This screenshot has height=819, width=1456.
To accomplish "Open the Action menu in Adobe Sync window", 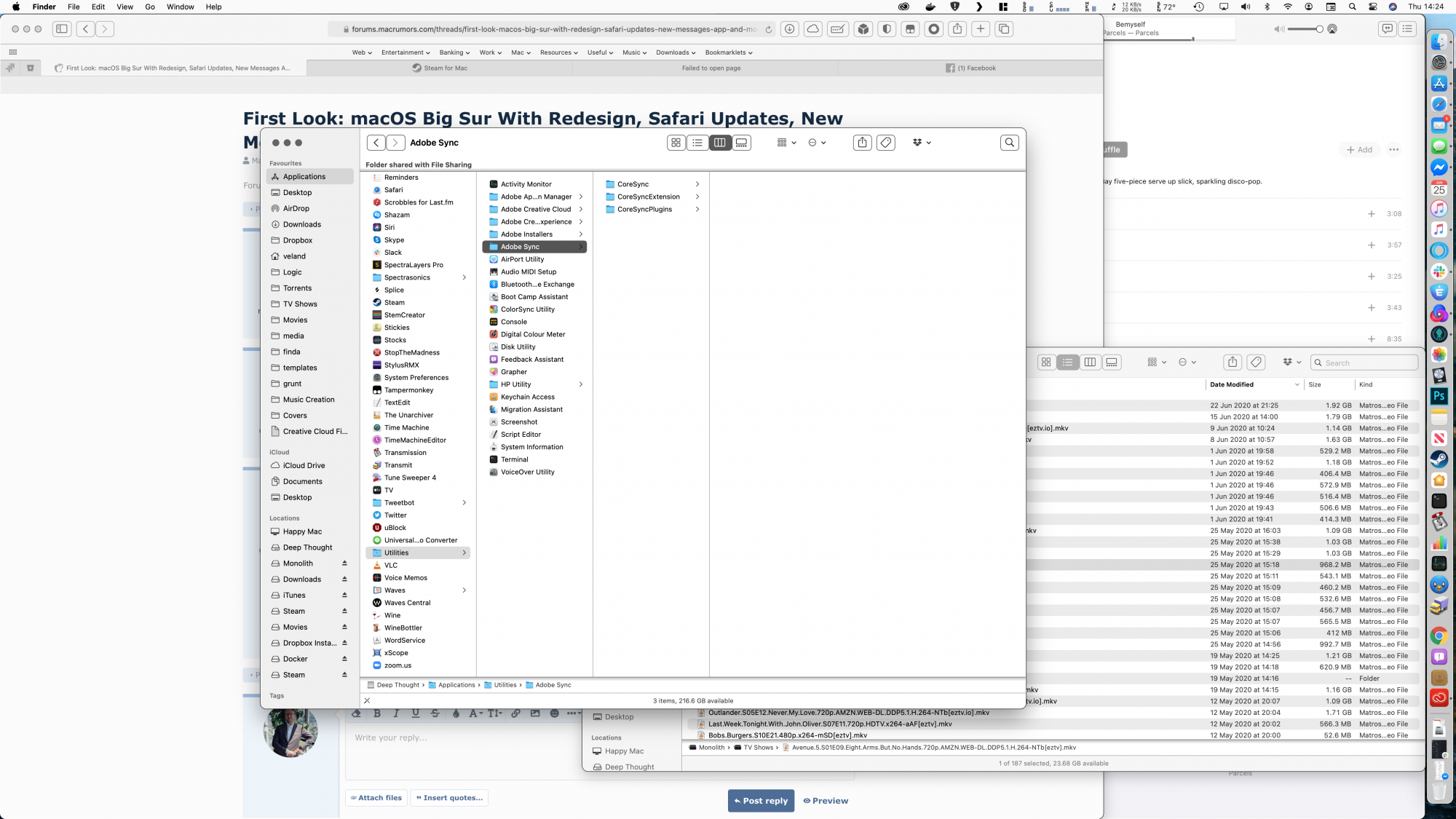I will click(x=817, y=143).
